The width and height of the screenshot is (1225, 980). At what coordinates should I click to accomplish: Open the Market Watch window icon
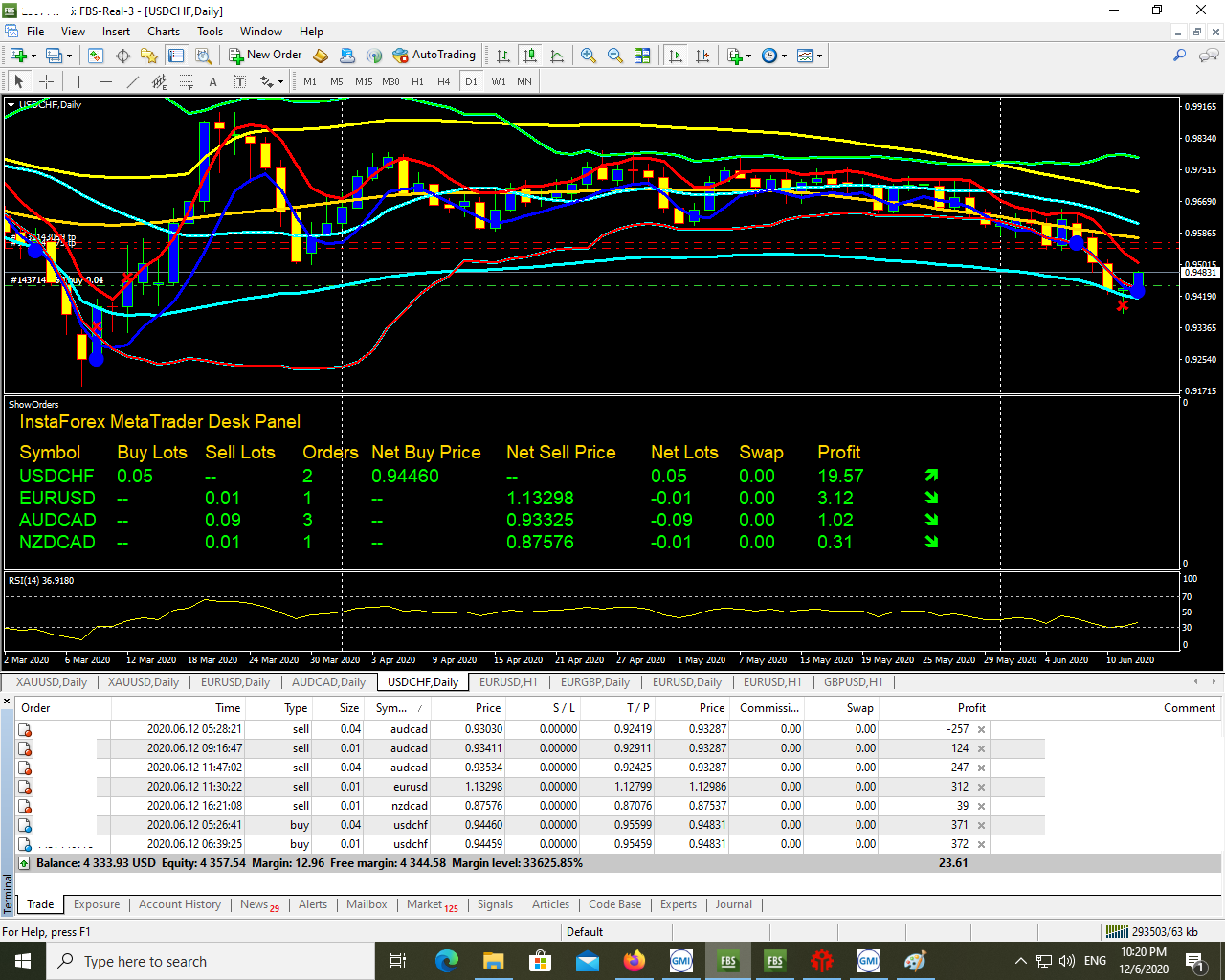click(x=96, y=56)
